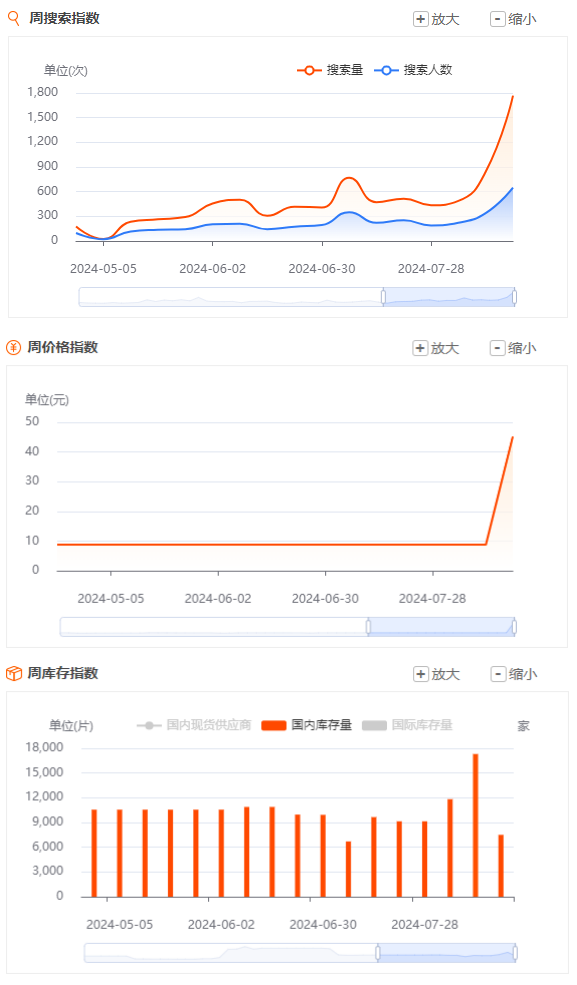Click left handle of inventory chart range slider
This screenshot has height=985, width=577.
[x=378, y=953]
